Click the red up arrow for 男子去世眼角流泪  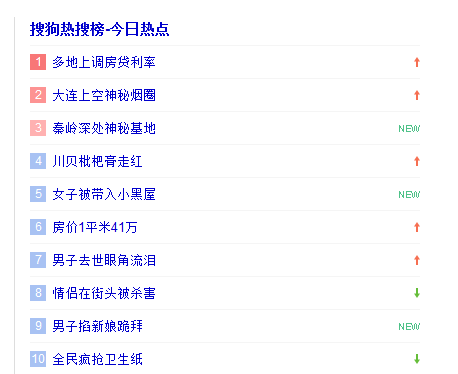coord(417,260)
